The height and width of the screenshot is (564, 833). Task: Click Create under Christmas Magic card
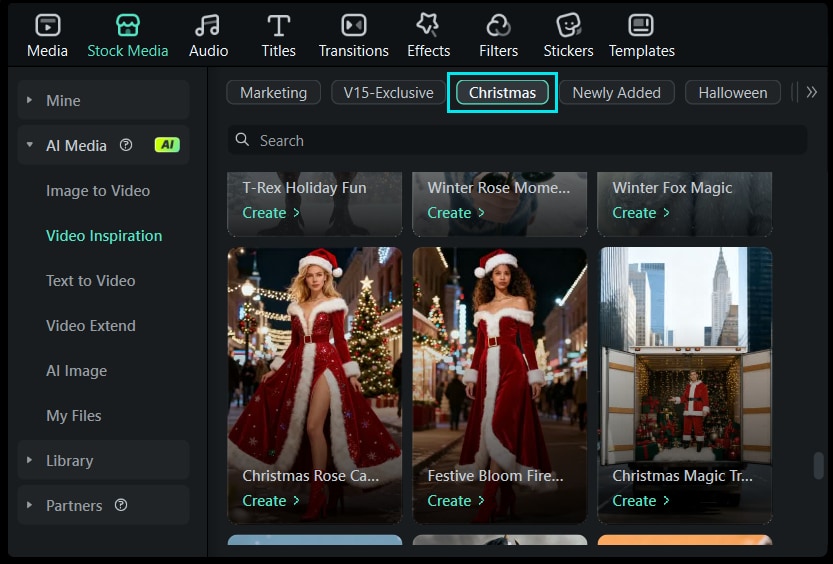point(641,501)
